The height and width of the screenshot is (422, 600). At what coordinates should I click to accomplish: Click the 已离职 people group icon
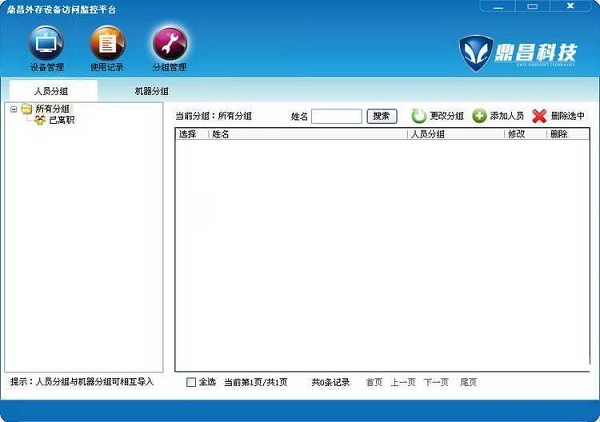tap(40, 121)
